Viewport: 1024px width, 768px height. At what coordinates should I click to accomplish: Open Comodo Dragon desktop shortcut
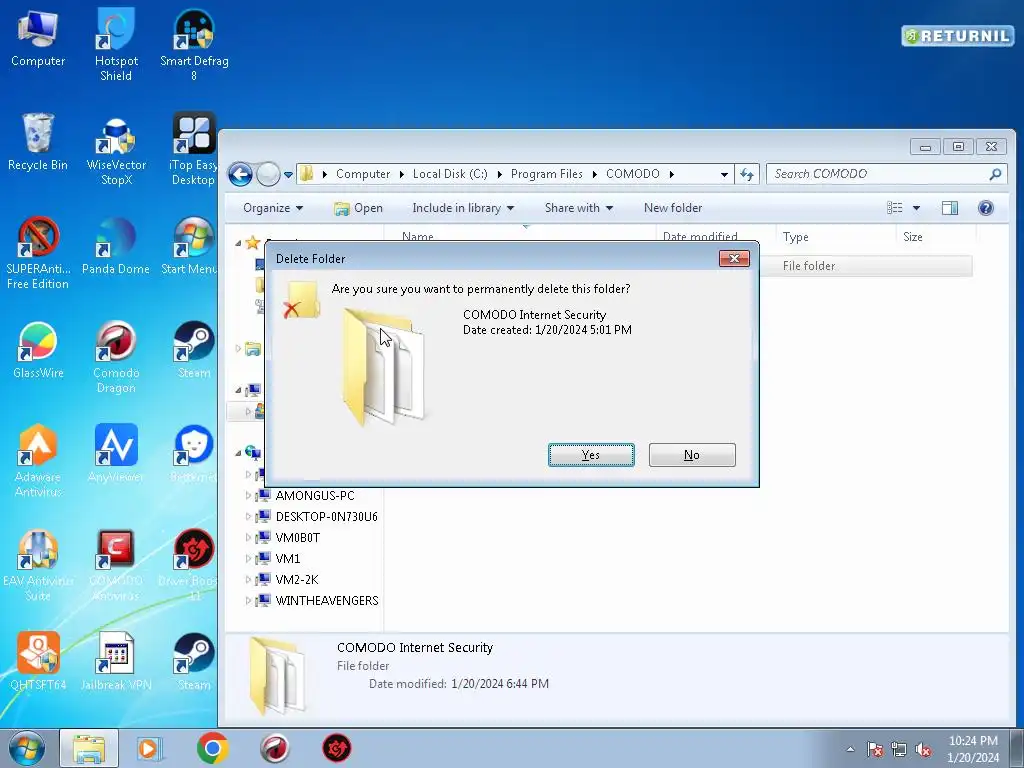pyautogui.click(x=116, y=358)
